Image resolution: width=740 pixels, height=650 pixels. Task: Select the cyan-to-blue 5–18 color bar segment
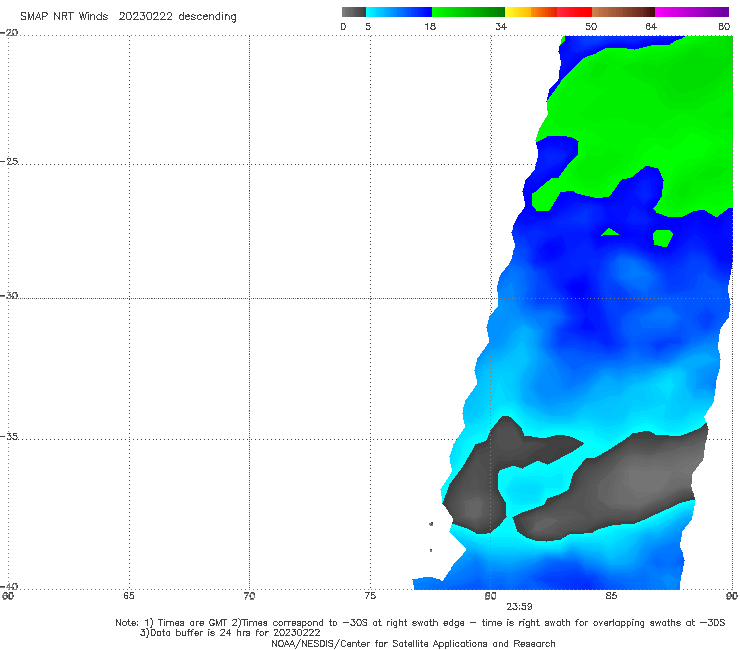(x=399, y=12)
